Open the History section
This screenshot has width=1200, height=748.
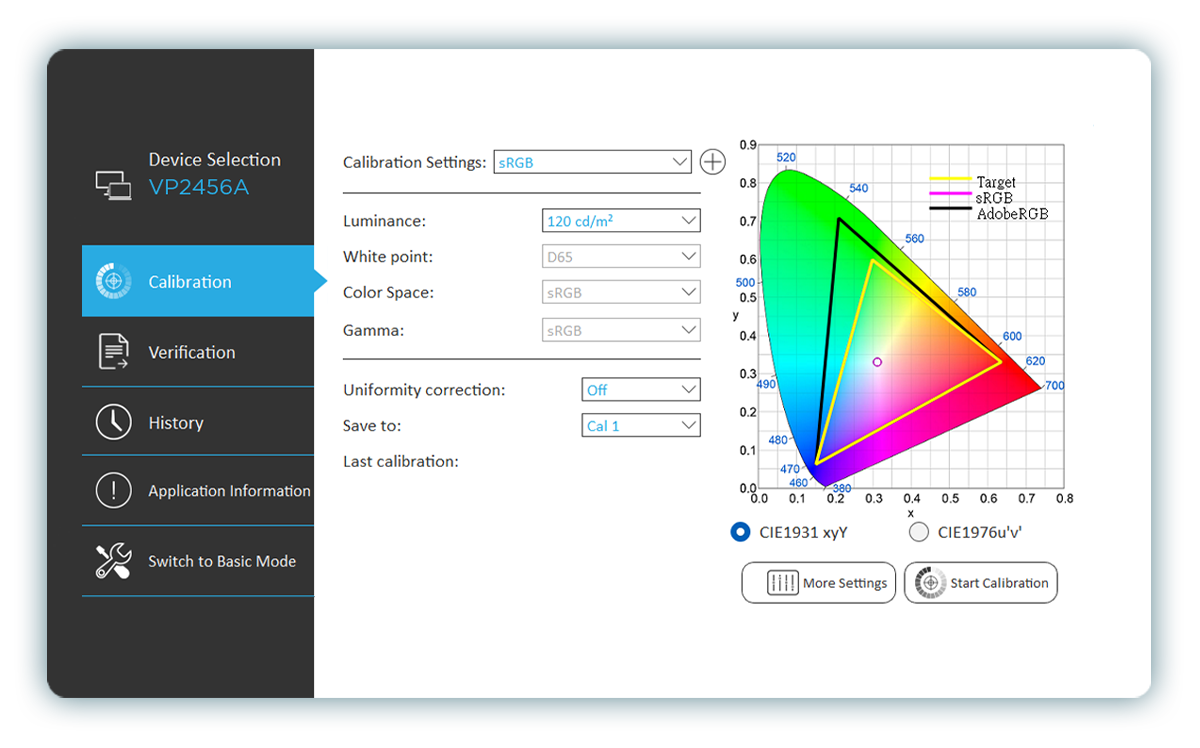176,421
